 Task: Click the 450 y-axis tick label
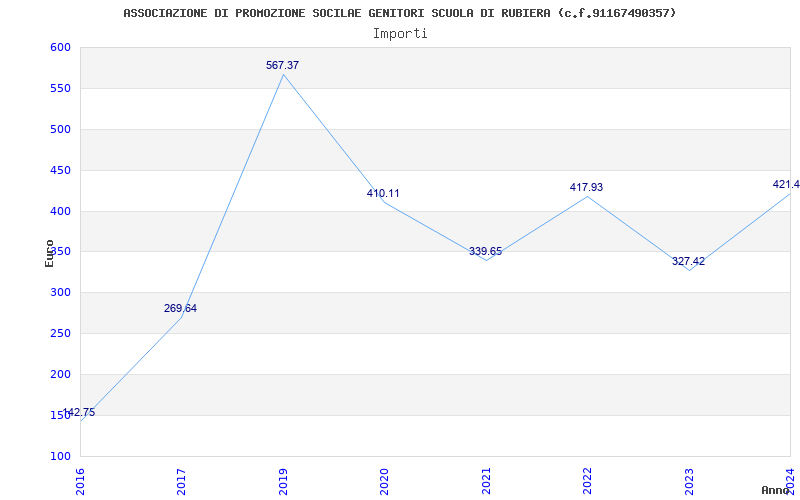click(x=60, y=170)
